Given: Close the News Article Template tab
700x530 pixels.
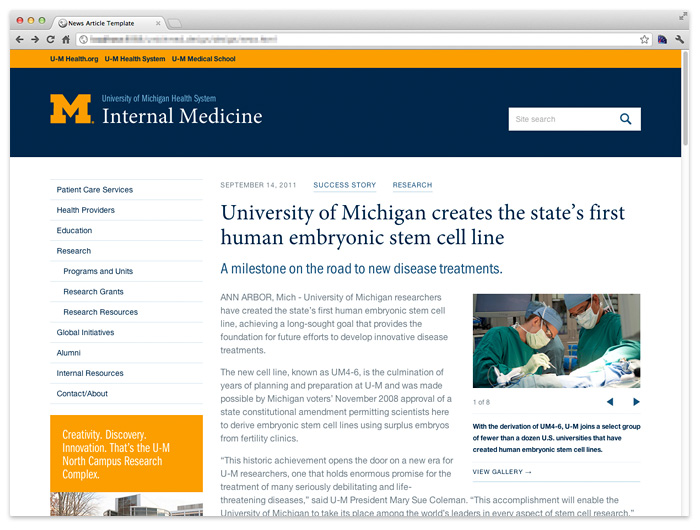Looking at the screenshot, I should (x=158, y=23).
